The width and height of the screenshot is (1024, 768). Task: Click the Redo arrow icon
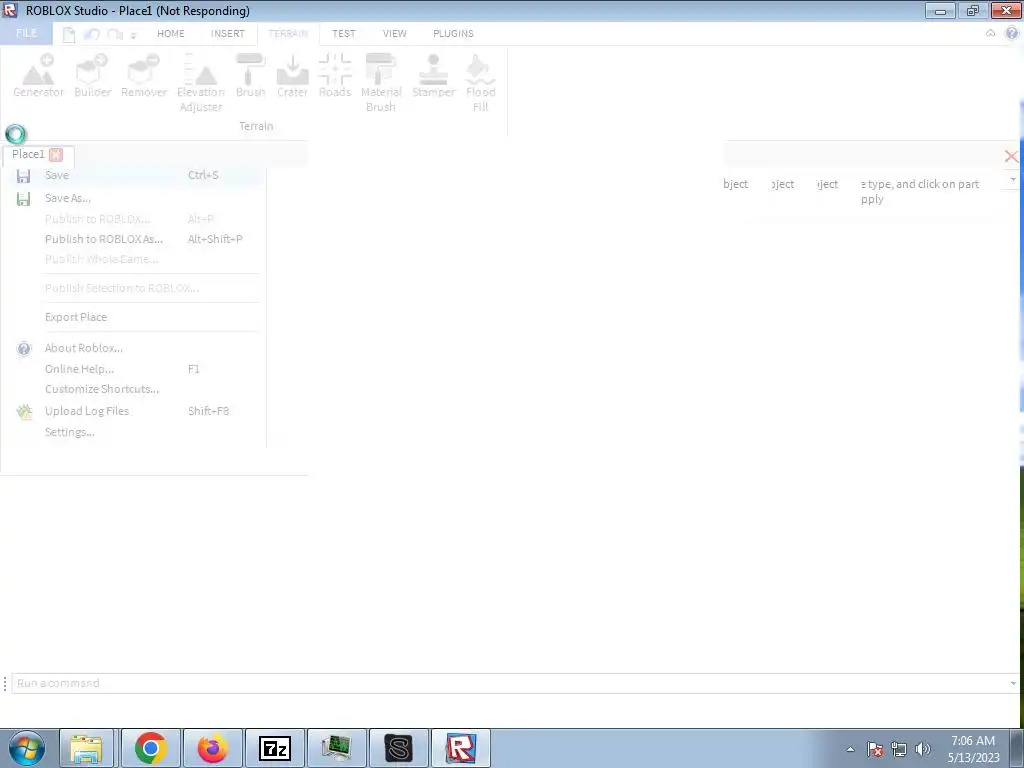coord(114,35)
